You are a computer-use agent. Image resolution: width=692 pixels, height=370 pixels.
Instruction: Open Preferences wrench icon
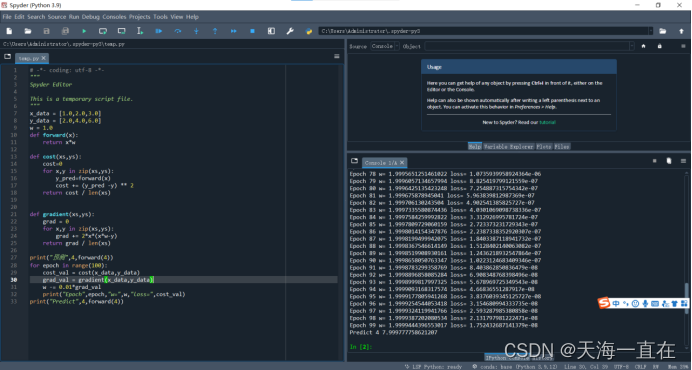(x=290, y=31)
